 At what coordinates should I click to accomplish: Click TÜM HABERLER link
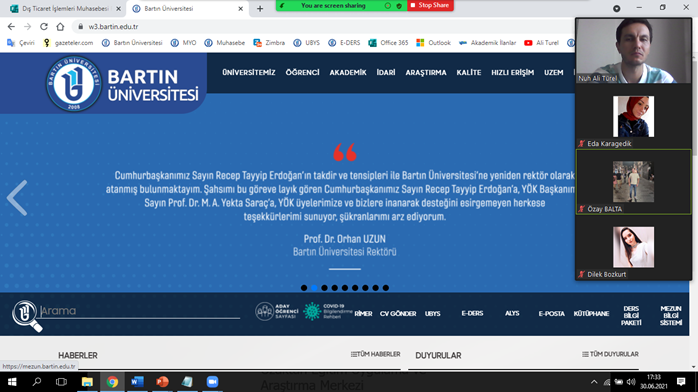point(375,354)
